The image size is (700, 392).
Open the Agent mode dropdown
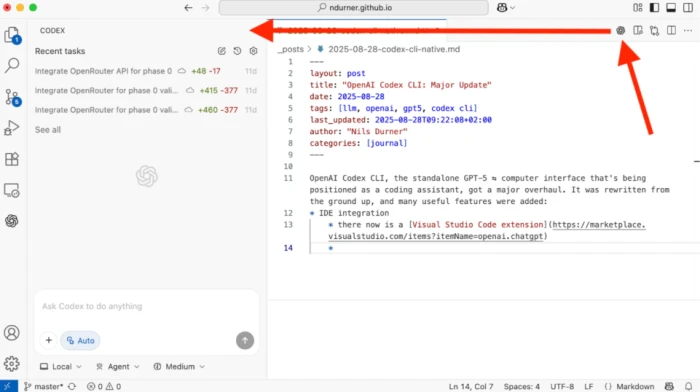coord(118,367)
